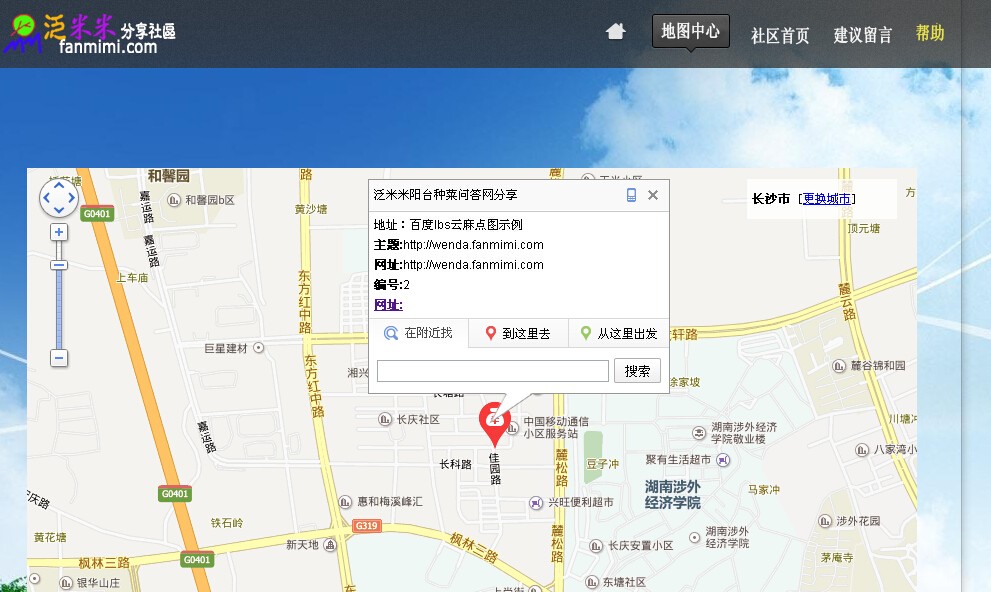The width and height of the screenshot is (991, 592).
Task: Select the POI icon beside 长庆安置小区
Action: point(596,546)
